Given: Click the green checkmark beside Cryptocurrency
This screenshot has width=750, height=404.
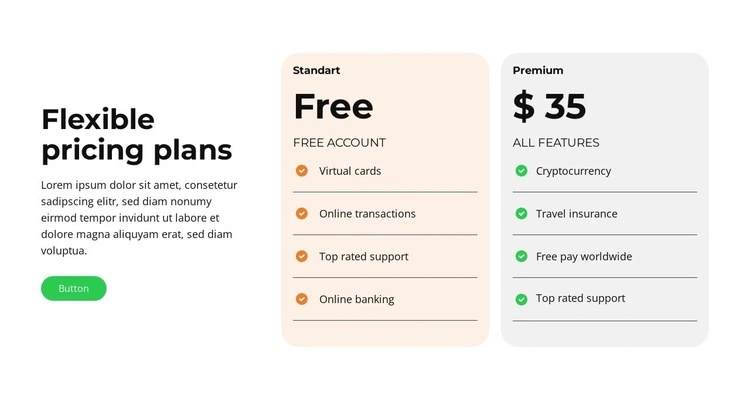Looking at the screenshot, I should (x=521, y=171).
